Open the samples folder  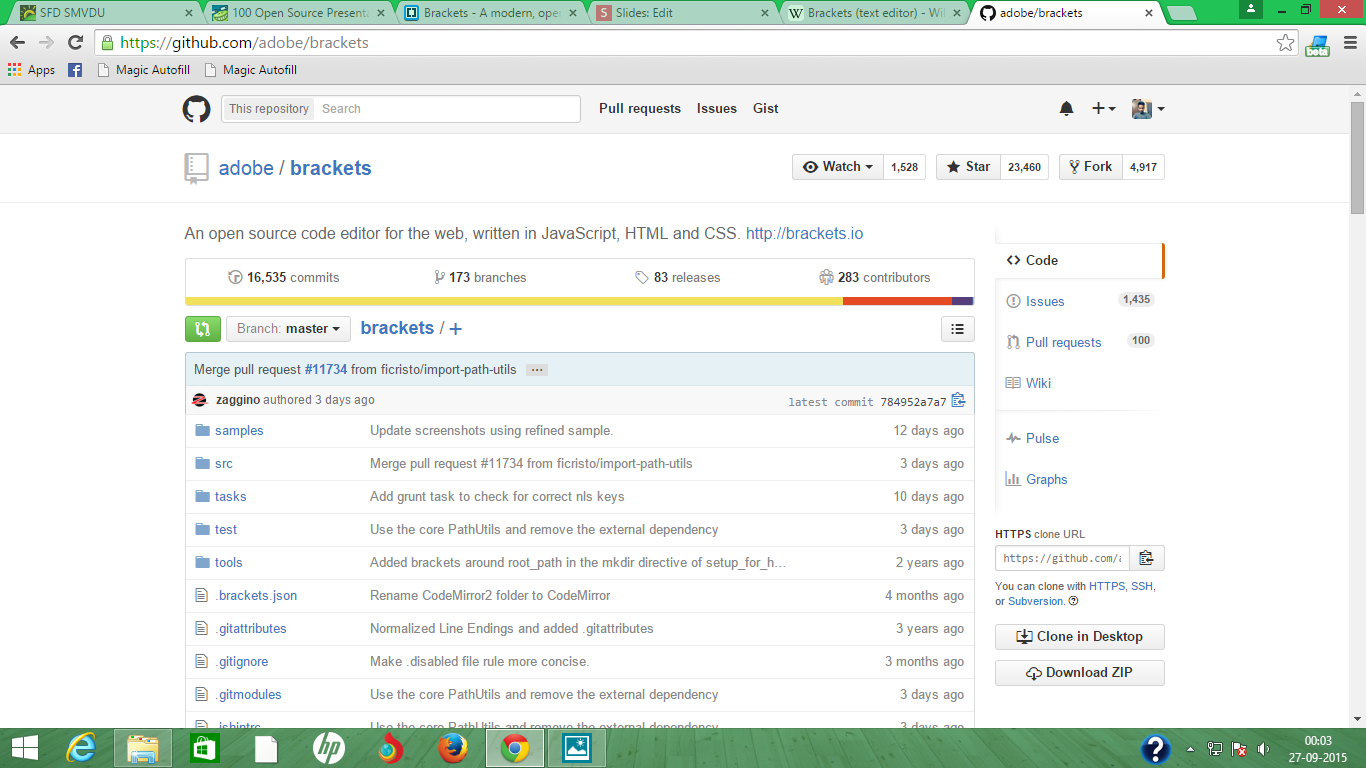(239, 431)
